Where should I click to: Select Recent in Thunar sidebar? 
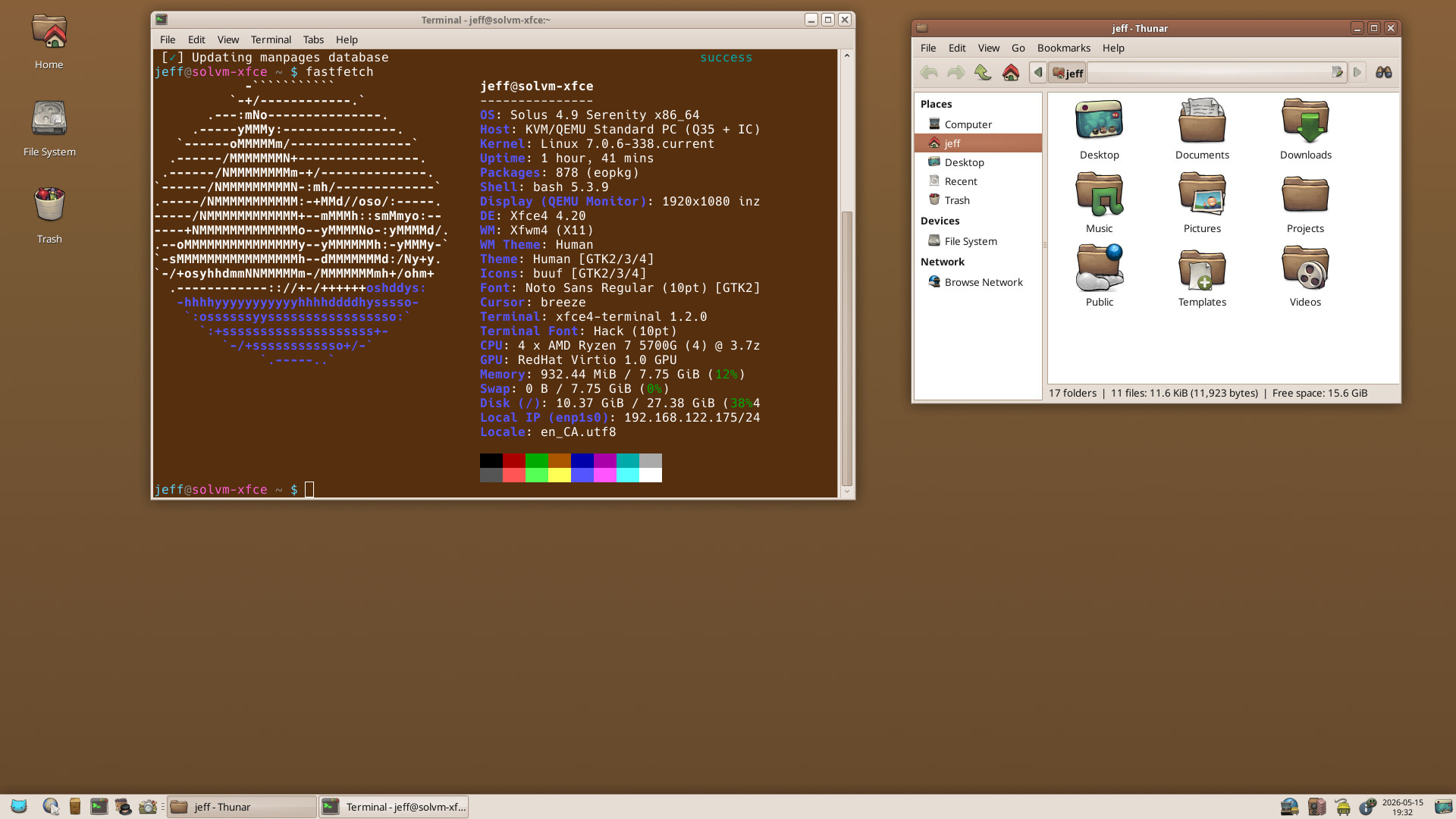click(978, 181)
